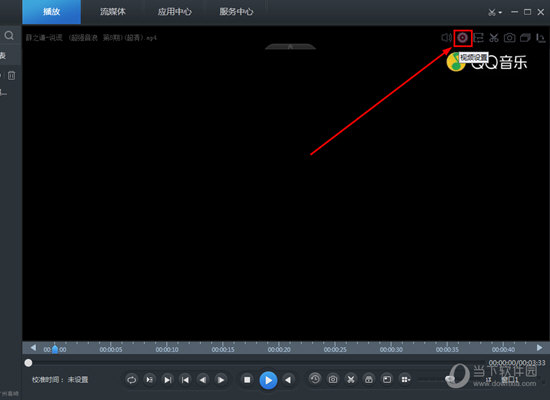Click the blue play button

(268, 380)
